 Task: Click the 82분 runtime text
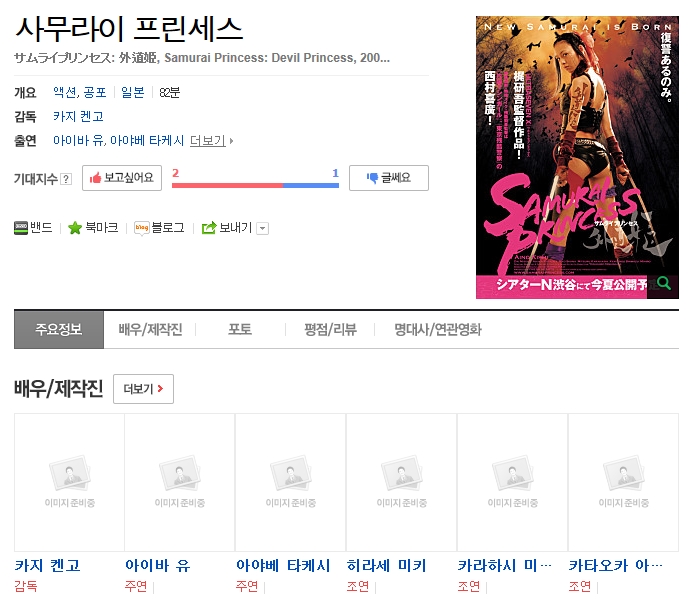(x=170, y=93)
